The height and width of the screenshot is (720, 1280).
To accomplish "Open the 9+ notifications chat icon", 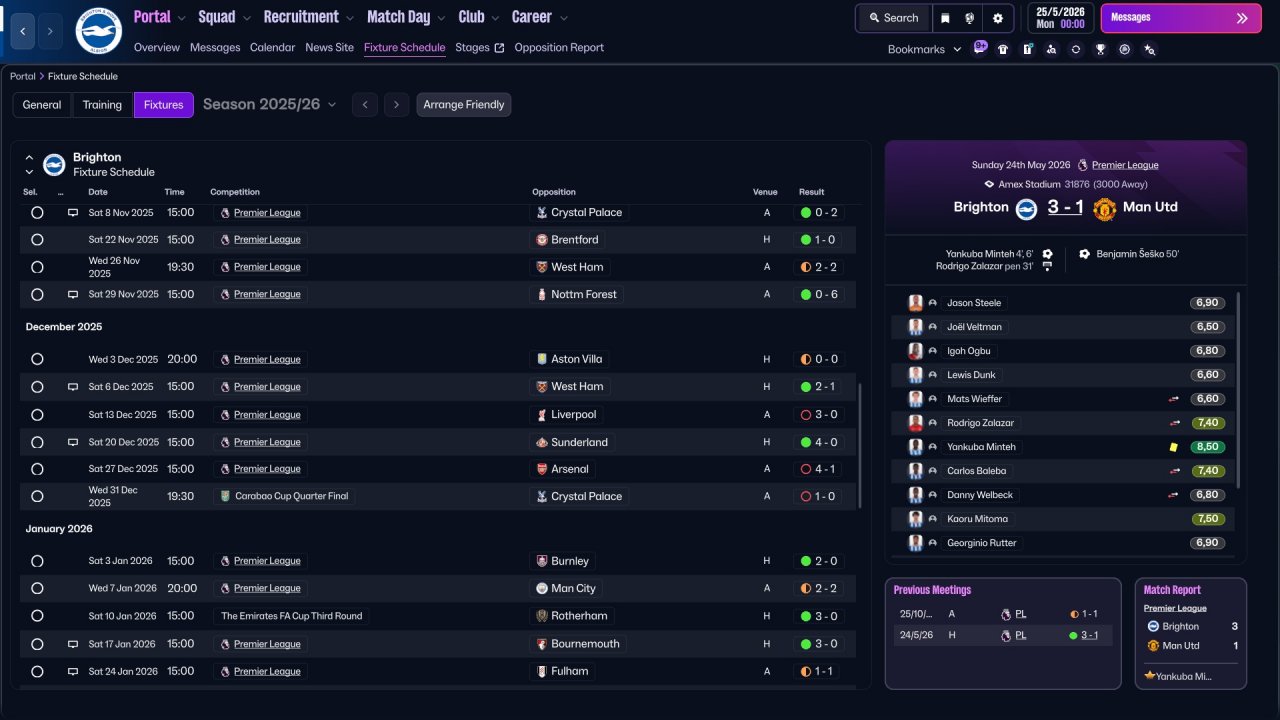I will pyautogui.click(x=980, y=47).
